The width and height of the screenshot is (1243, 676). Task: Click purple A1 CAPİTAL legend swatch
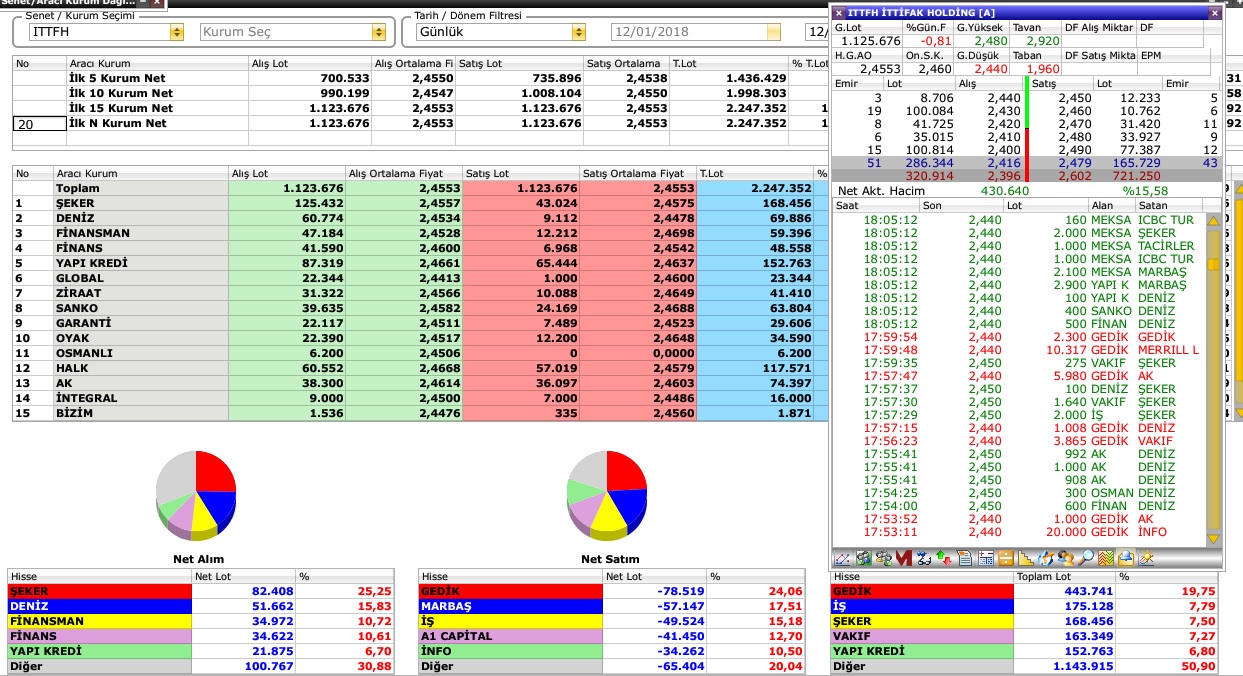(510, 636)
